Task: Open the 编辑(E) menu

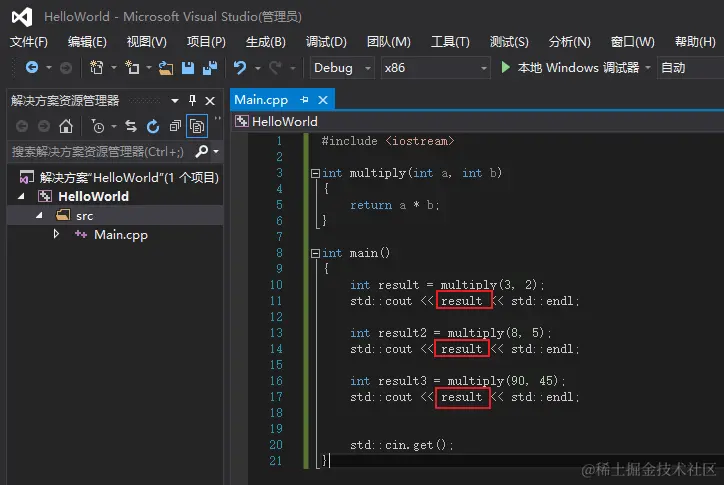Action: (87, 42)
